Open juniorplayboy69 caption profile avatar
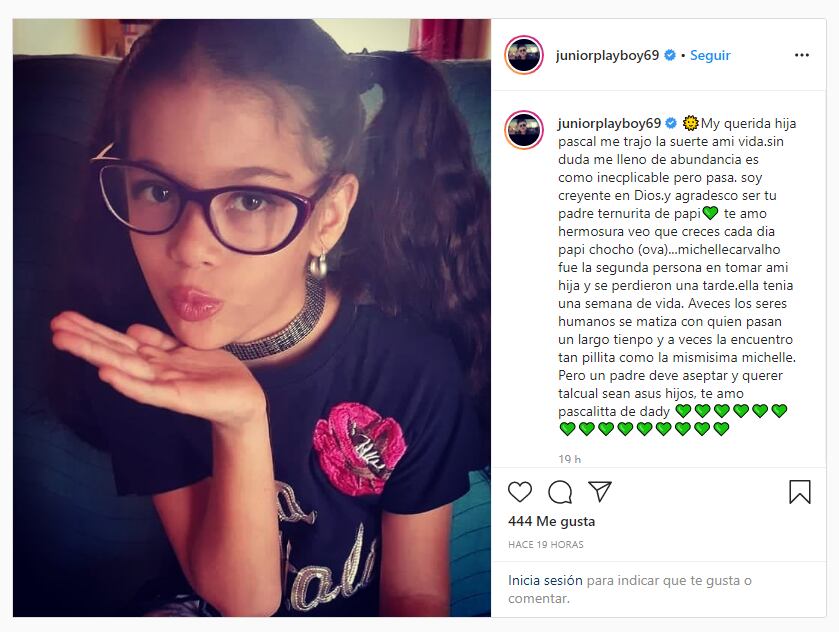The image size is (839, 632). click(524, 130)
